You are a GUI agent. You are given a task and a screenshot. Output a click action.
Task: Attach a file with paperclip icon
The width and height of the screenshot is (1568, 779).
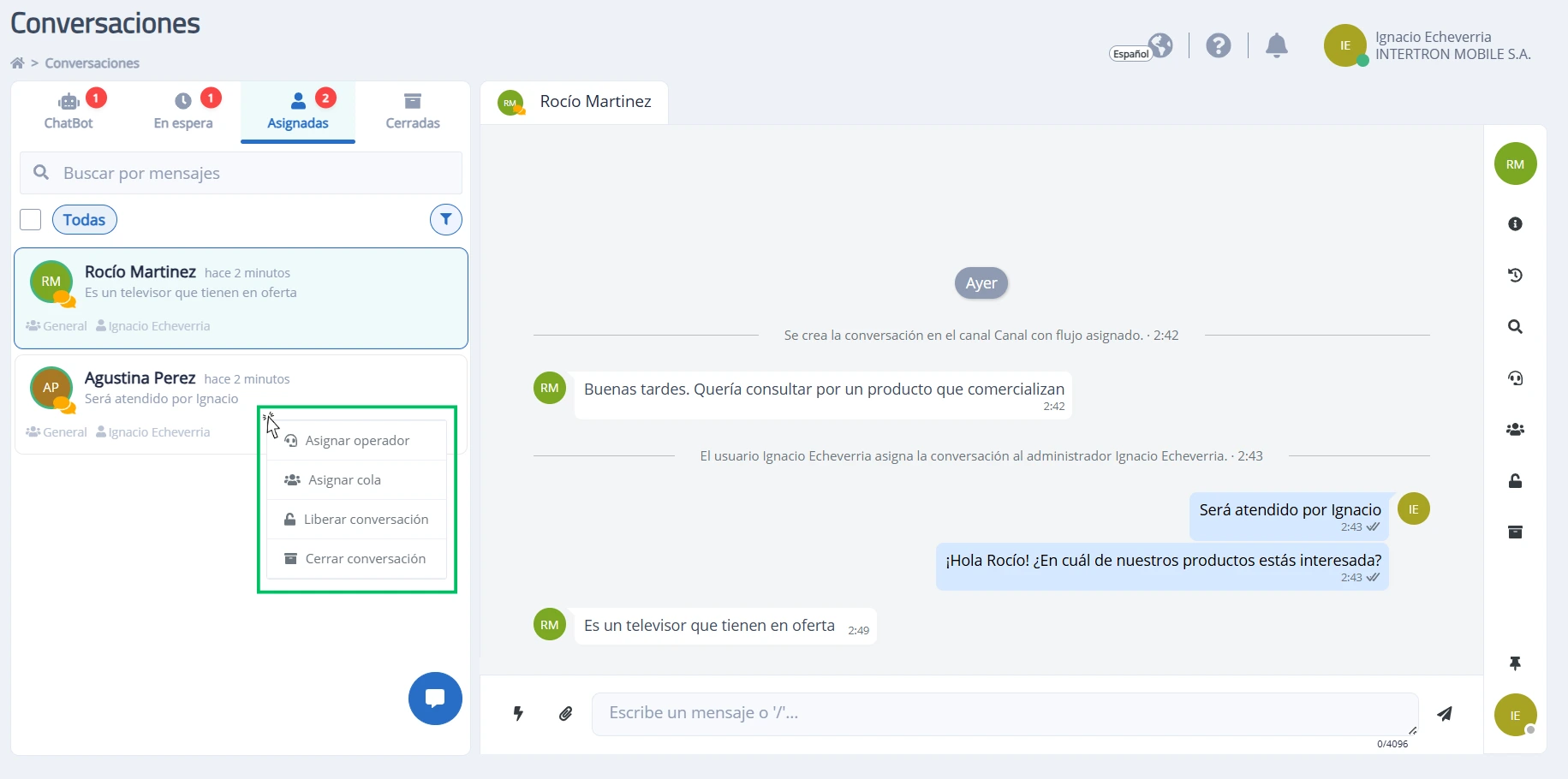(x=565, y=714)
